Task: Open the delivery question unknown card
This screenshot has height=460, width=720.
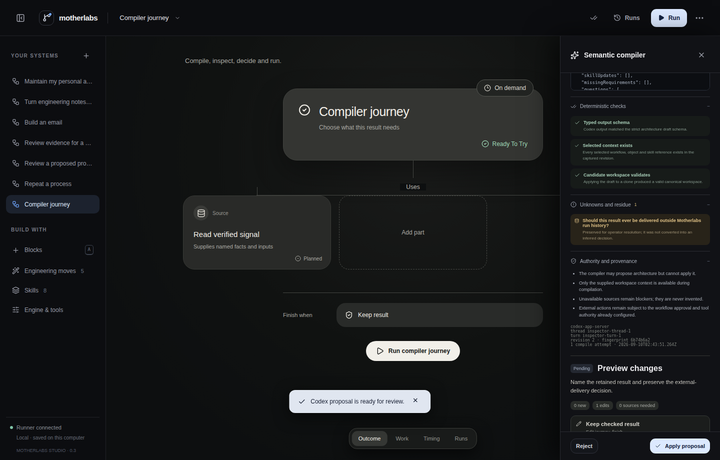Action: [640, 229]
